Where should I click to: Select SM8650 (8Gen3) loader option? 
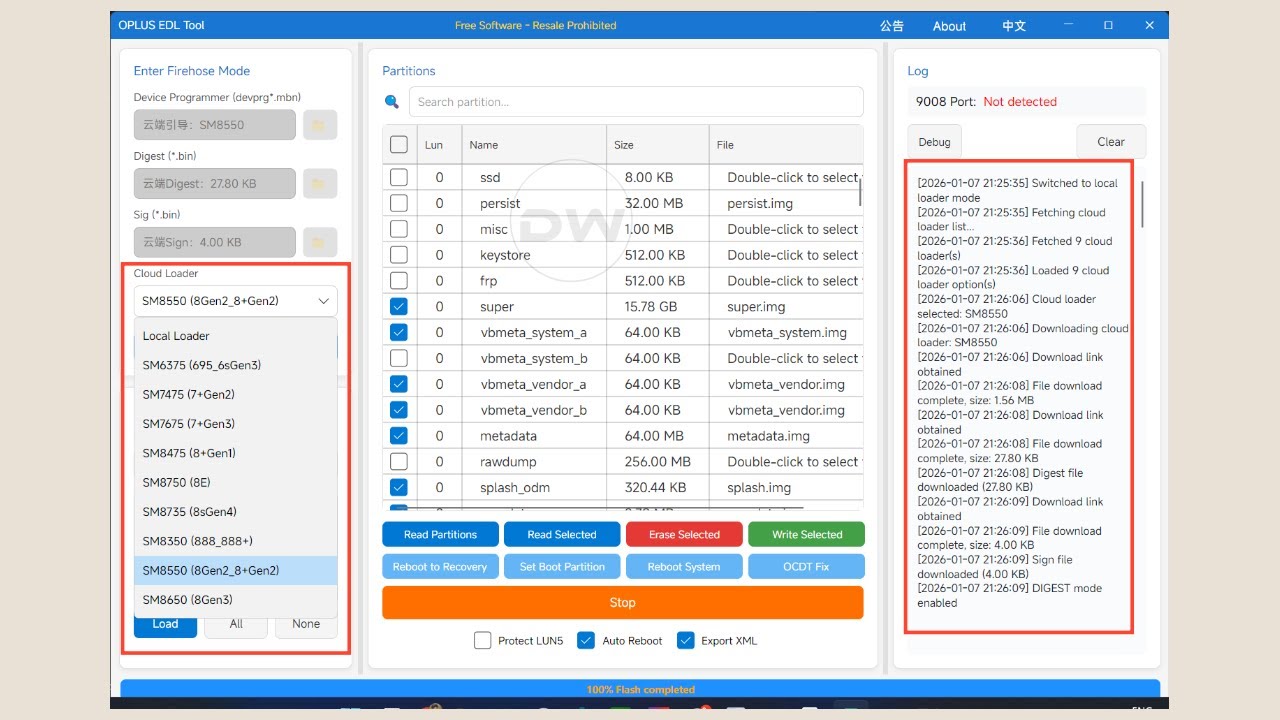pyautogui.click(x=236, y=600)
